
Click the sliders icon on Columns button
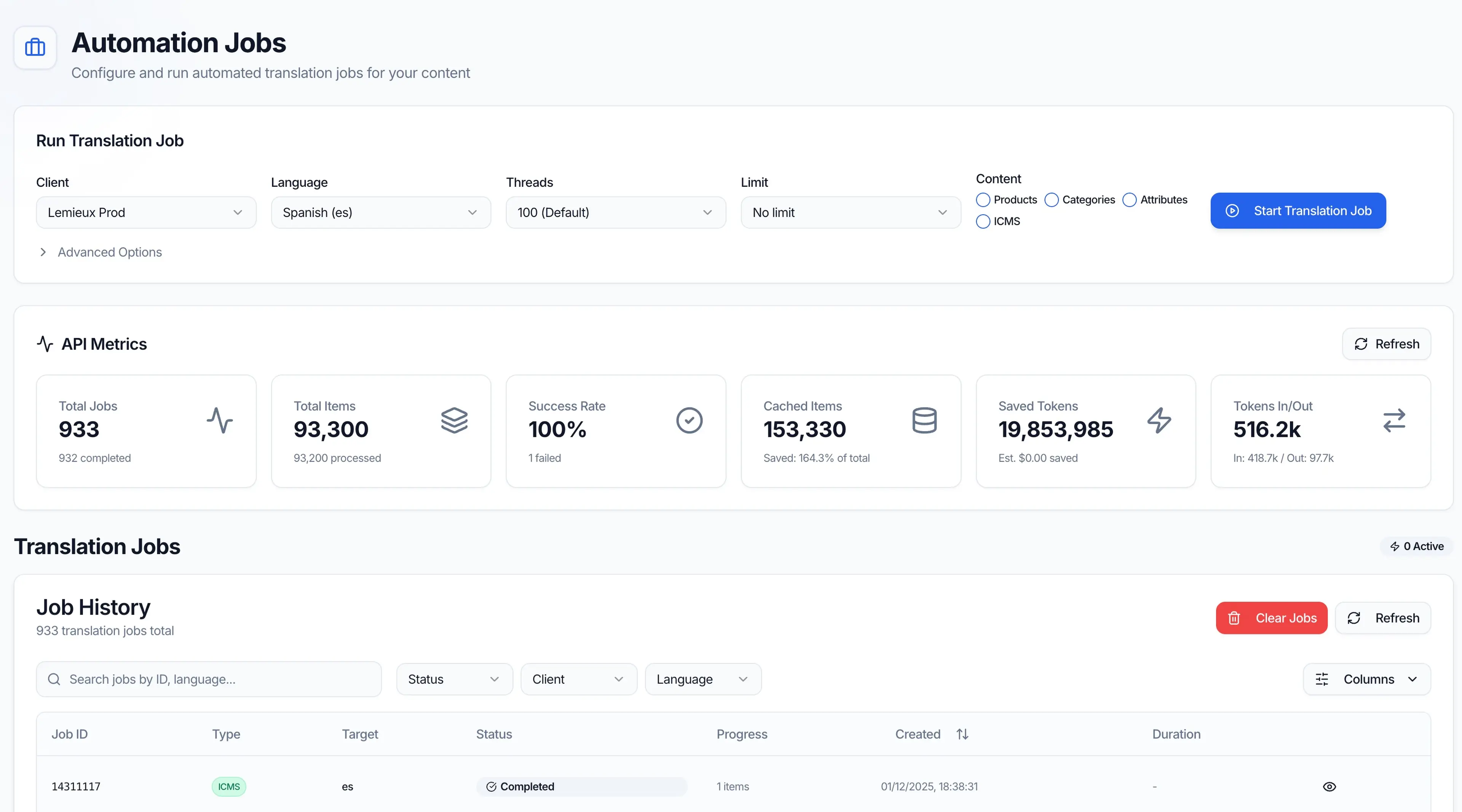(x=1322, y=679)
